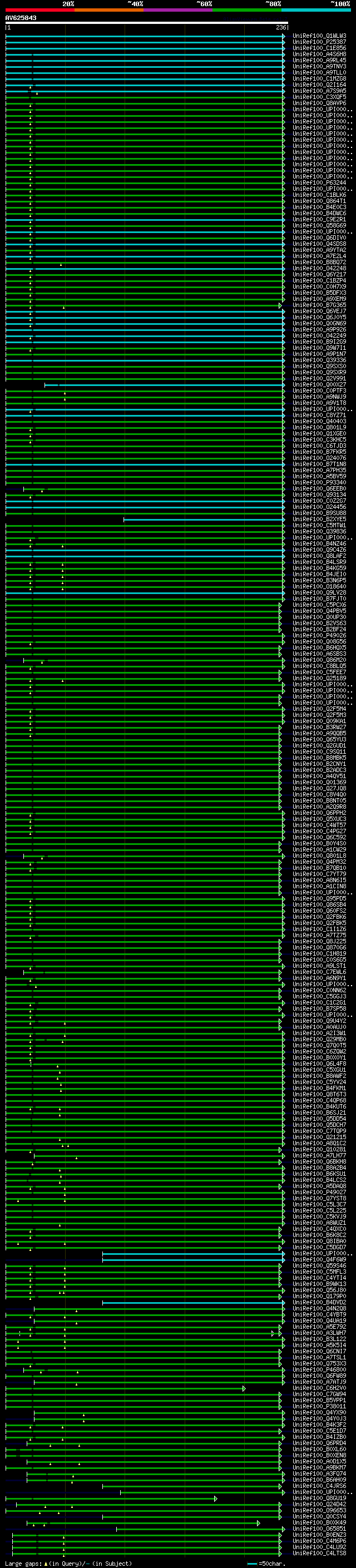The image size is (356, 1568).
Task: Click the cyan alignment bar for UniRef100_Q1WLW3
Action: click(145, 36)
